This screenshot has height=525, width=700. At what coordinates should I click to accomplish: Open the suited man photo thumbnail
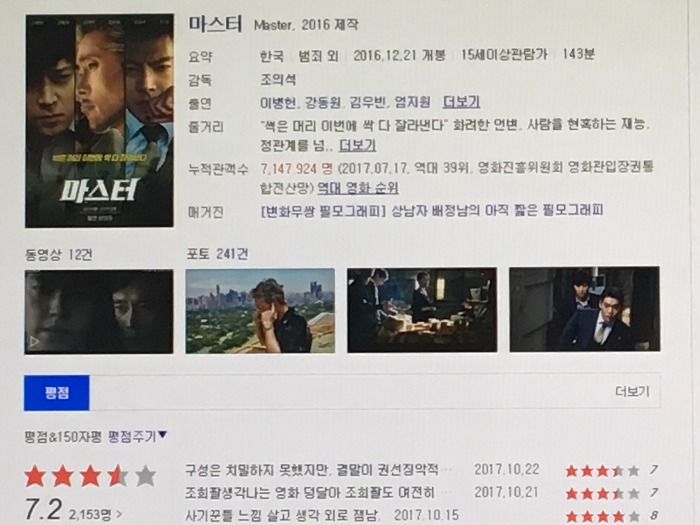point(584,309)
